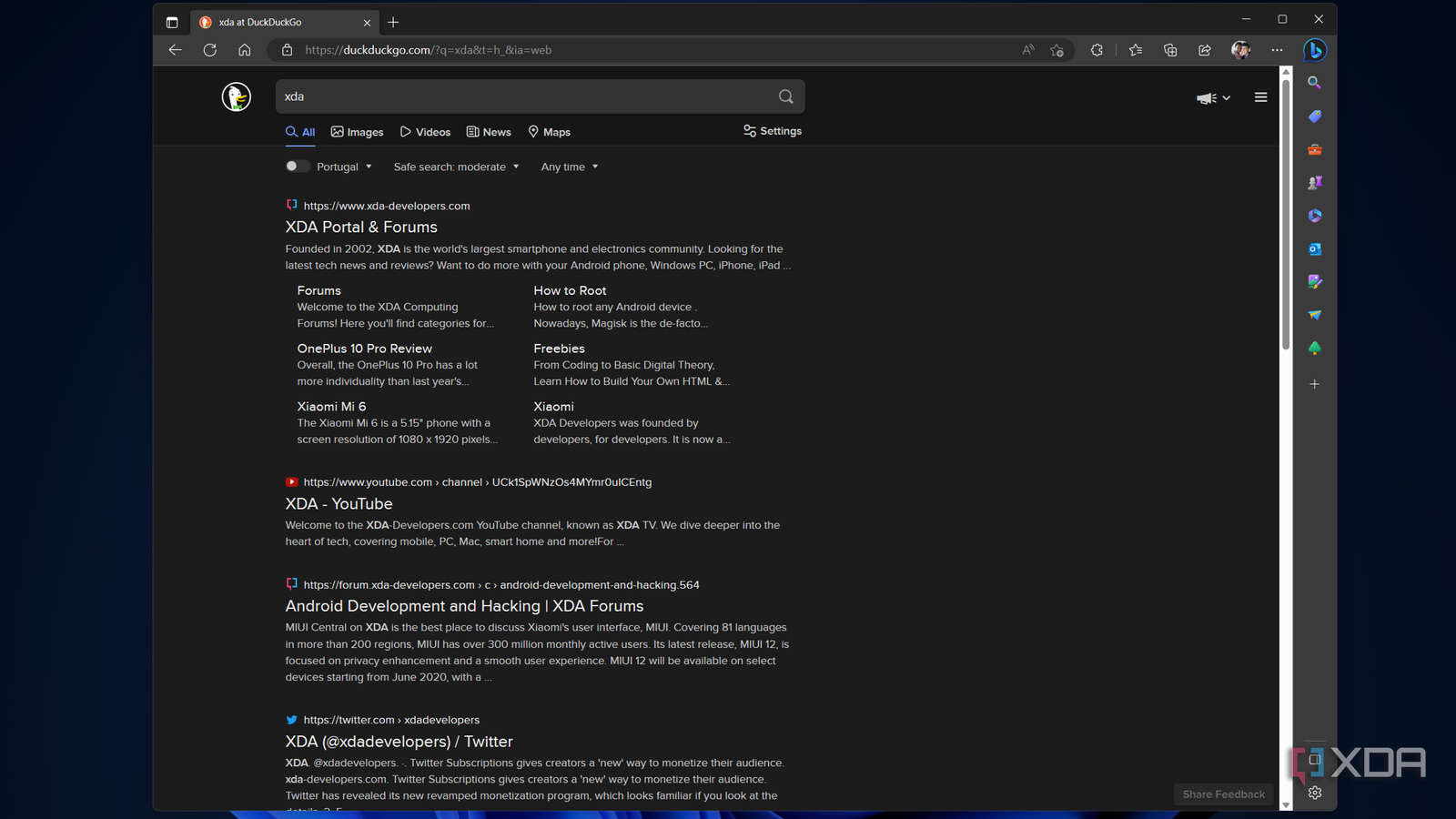
Task: Open the XDA Portal & Forums result
Action: coord(361,227)
